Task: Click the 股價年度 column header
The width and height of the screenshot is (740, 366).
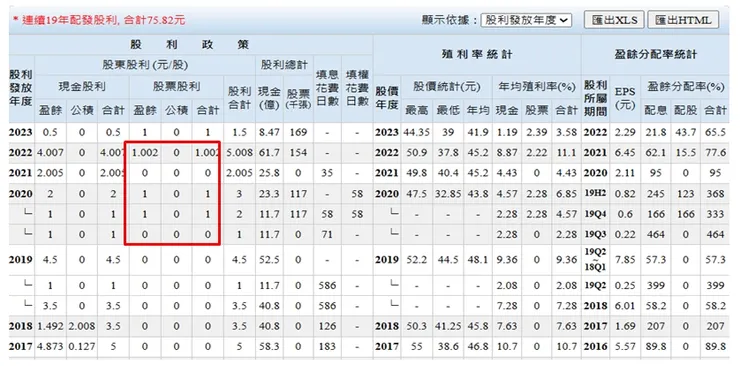Action: [x=387, y=98]
